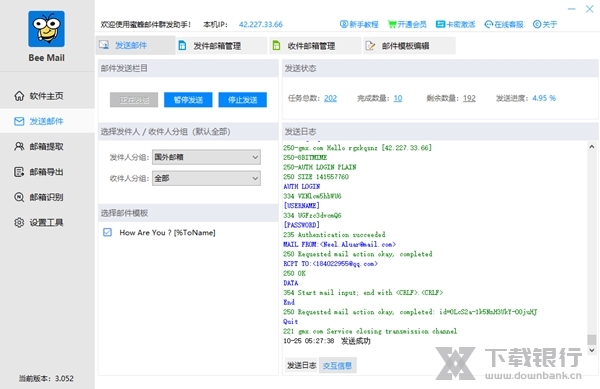The image size is (600, 389).
Task: Minimize the Bee Mail window
Action: 572,9
